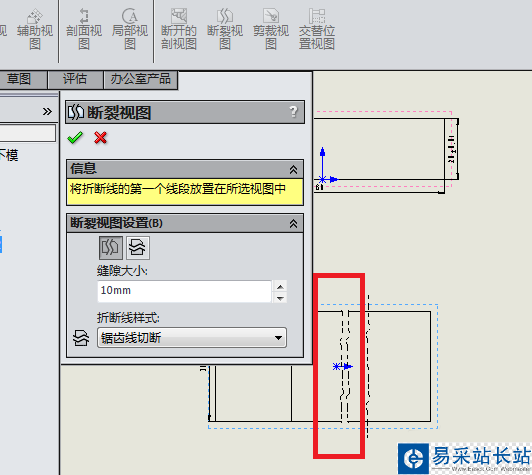
Task: Expand the panel with the double-arrow chevron
Action: 47,111
